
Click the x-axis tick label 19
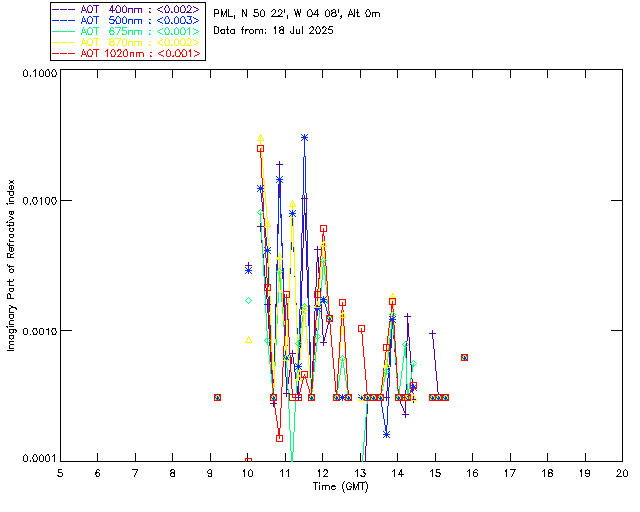585,473
